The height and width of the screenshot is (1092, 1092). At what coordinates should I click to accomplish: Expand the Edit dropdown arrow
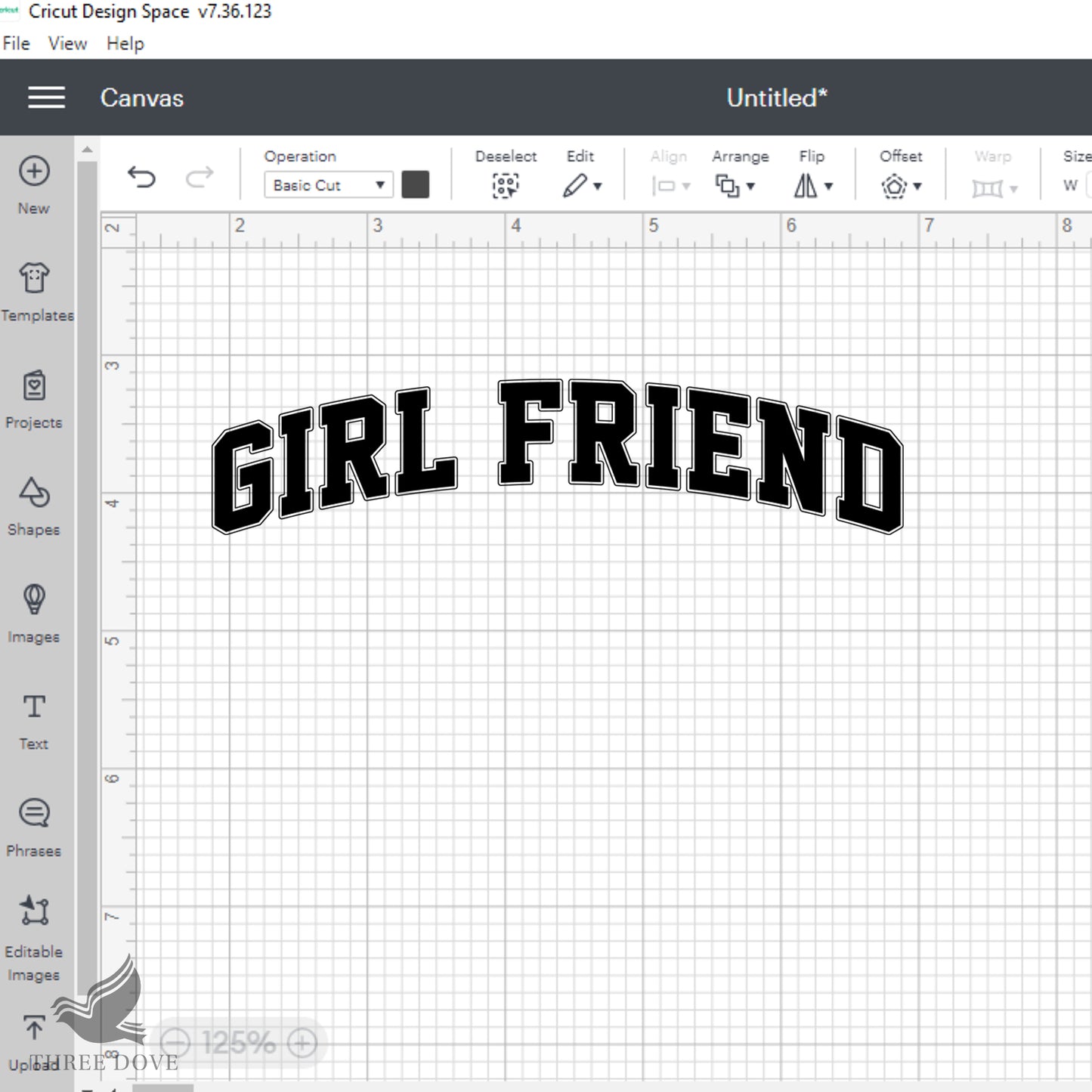pyautogui.click(x=598, y=186)
